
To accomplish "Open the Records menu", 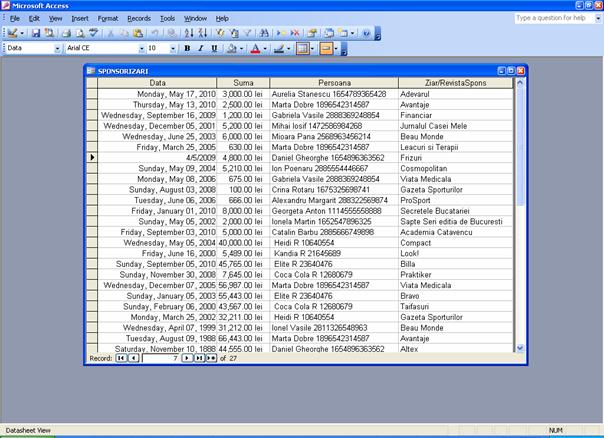I will (x=139, y=18).
